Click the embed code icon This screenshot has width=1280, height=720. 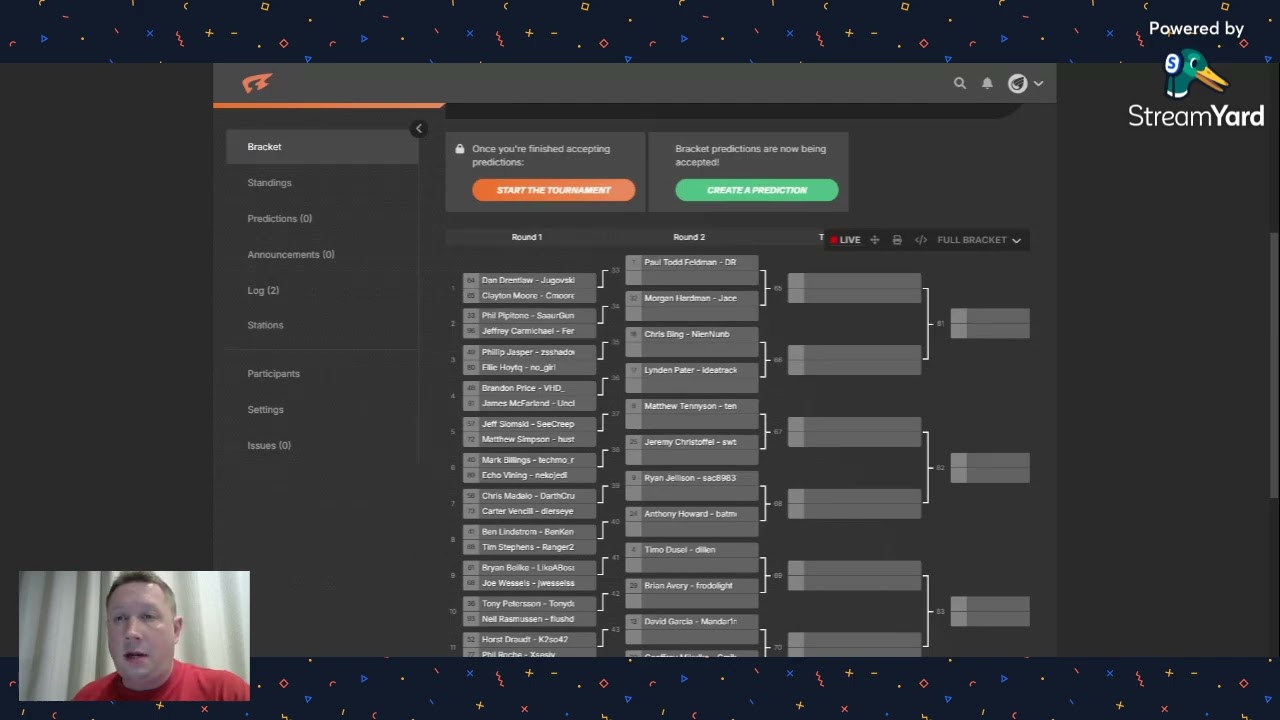(x=921, y=240)
